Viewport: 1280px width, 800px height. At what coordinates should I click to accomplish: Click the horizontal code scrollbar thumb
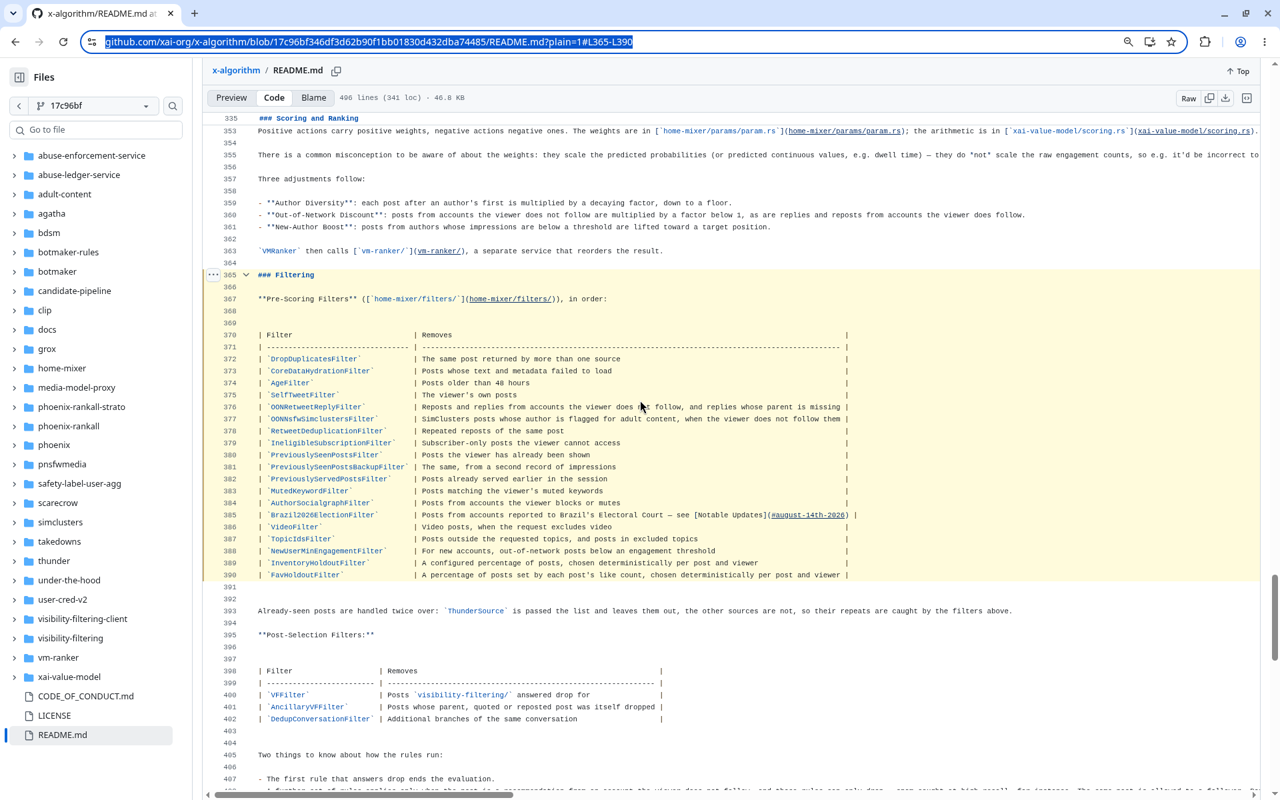(364, 795)
